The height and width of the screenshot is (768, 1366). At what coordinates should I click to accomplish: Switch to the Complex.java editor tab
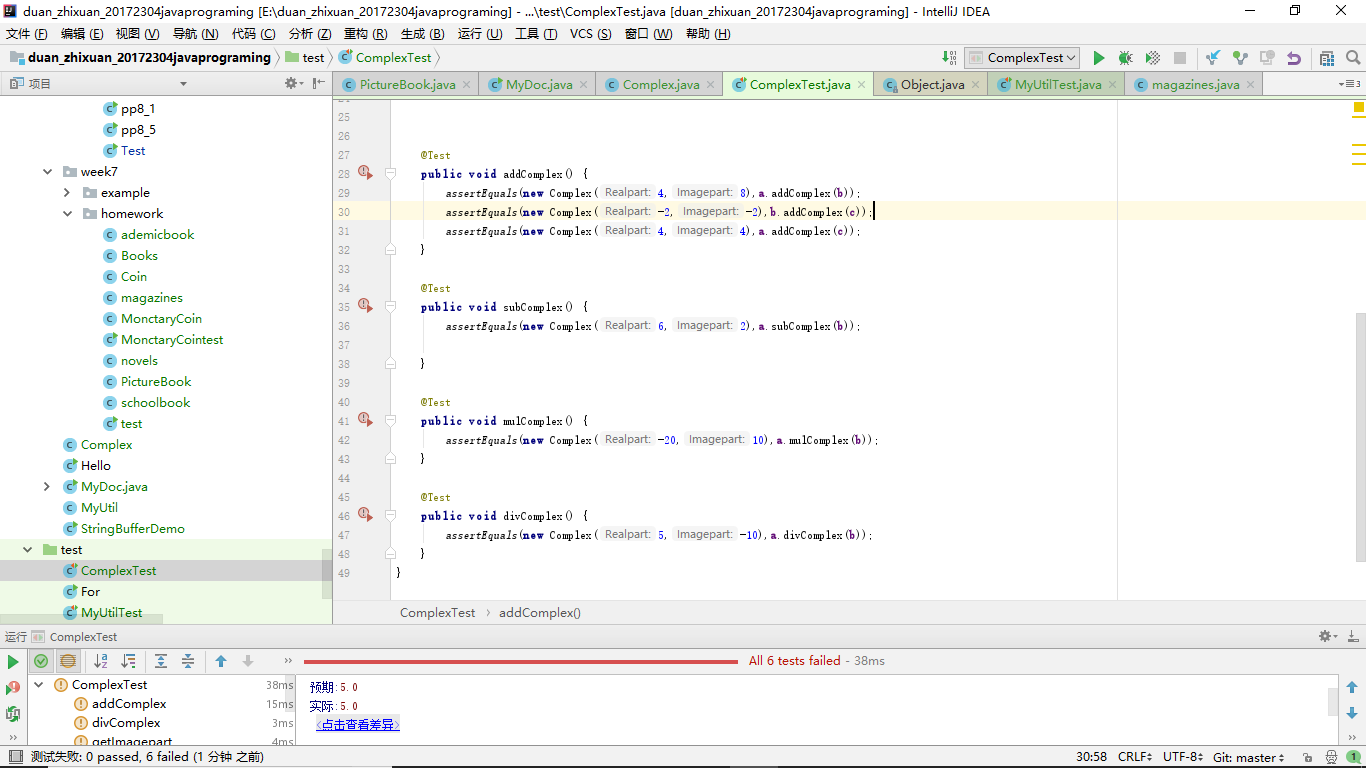click(x=660, y=85)
